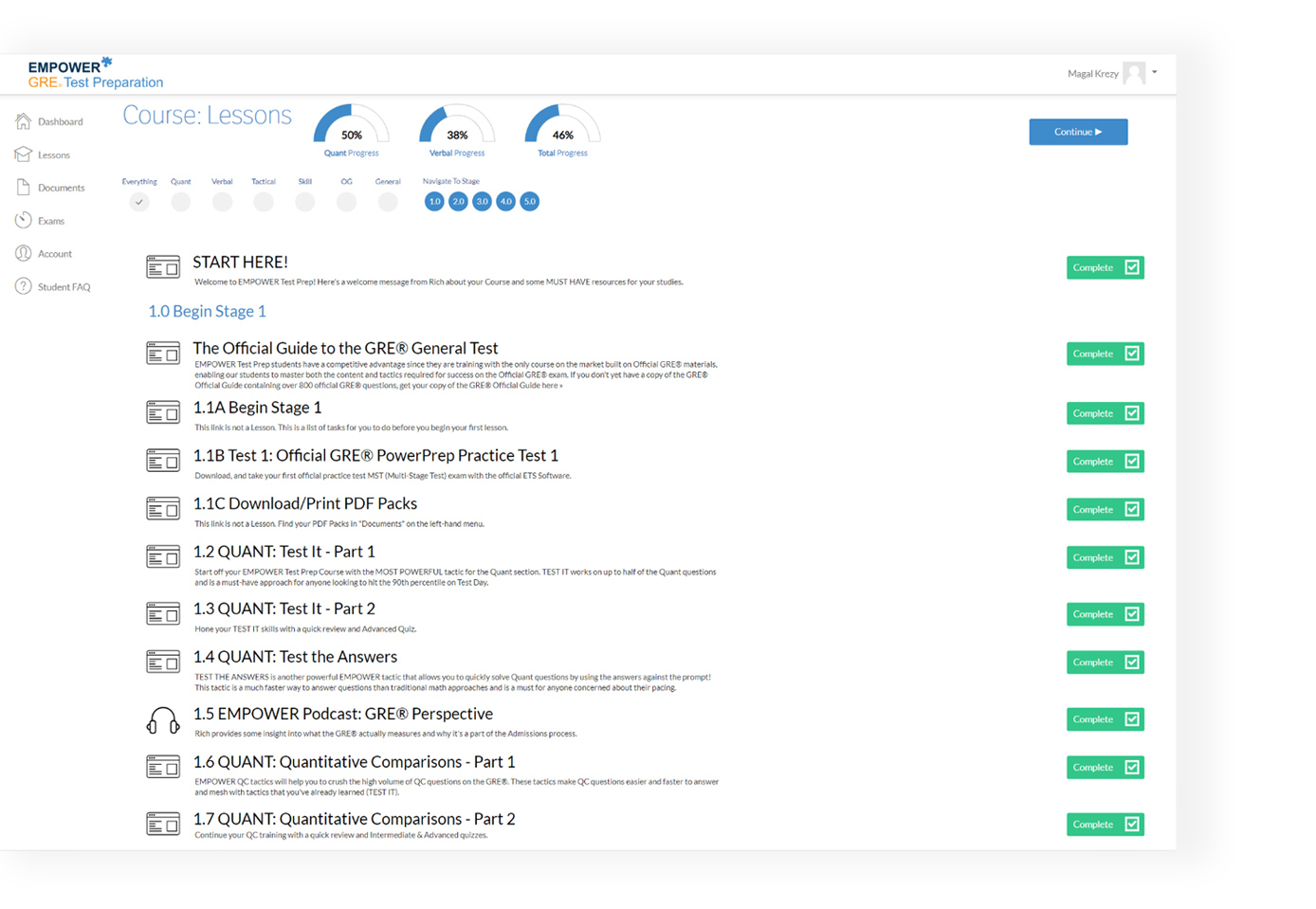Click the Quant Progress 50% gauge
Image resolution: width=1316 pixels, height=909 pixels.
352,131
